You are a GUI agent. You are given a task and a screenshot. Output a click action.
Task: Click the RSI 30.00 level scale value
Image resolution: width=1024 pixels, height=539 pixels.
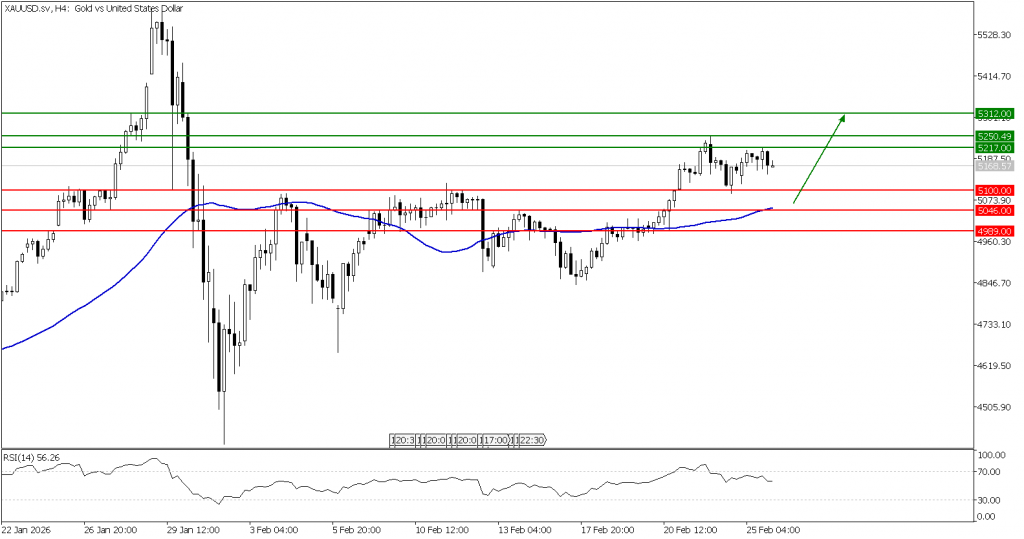click(991, 500)
